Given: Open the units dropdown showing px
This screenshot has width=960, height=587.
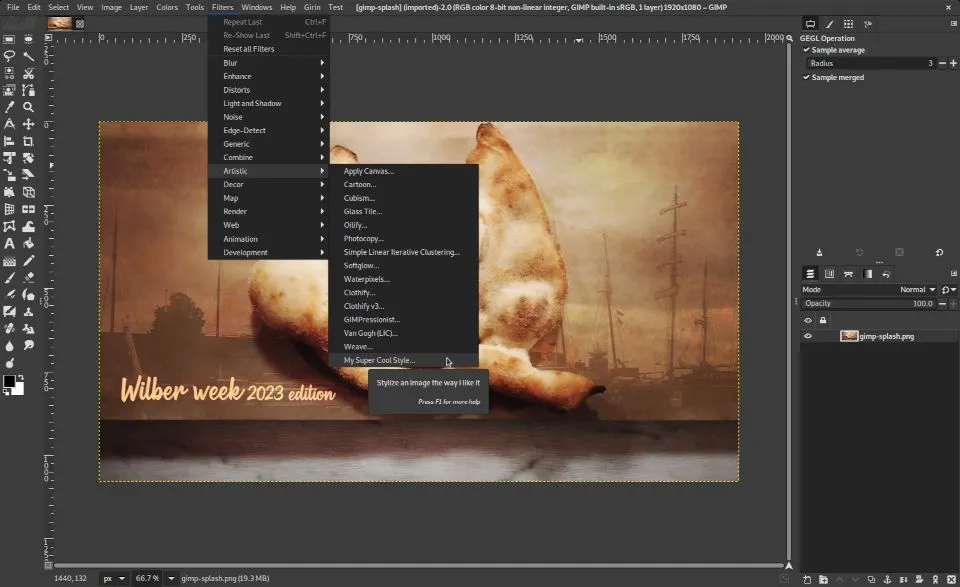Looking at the screenshot, I should pyautogui.click(x=113, y=577).
